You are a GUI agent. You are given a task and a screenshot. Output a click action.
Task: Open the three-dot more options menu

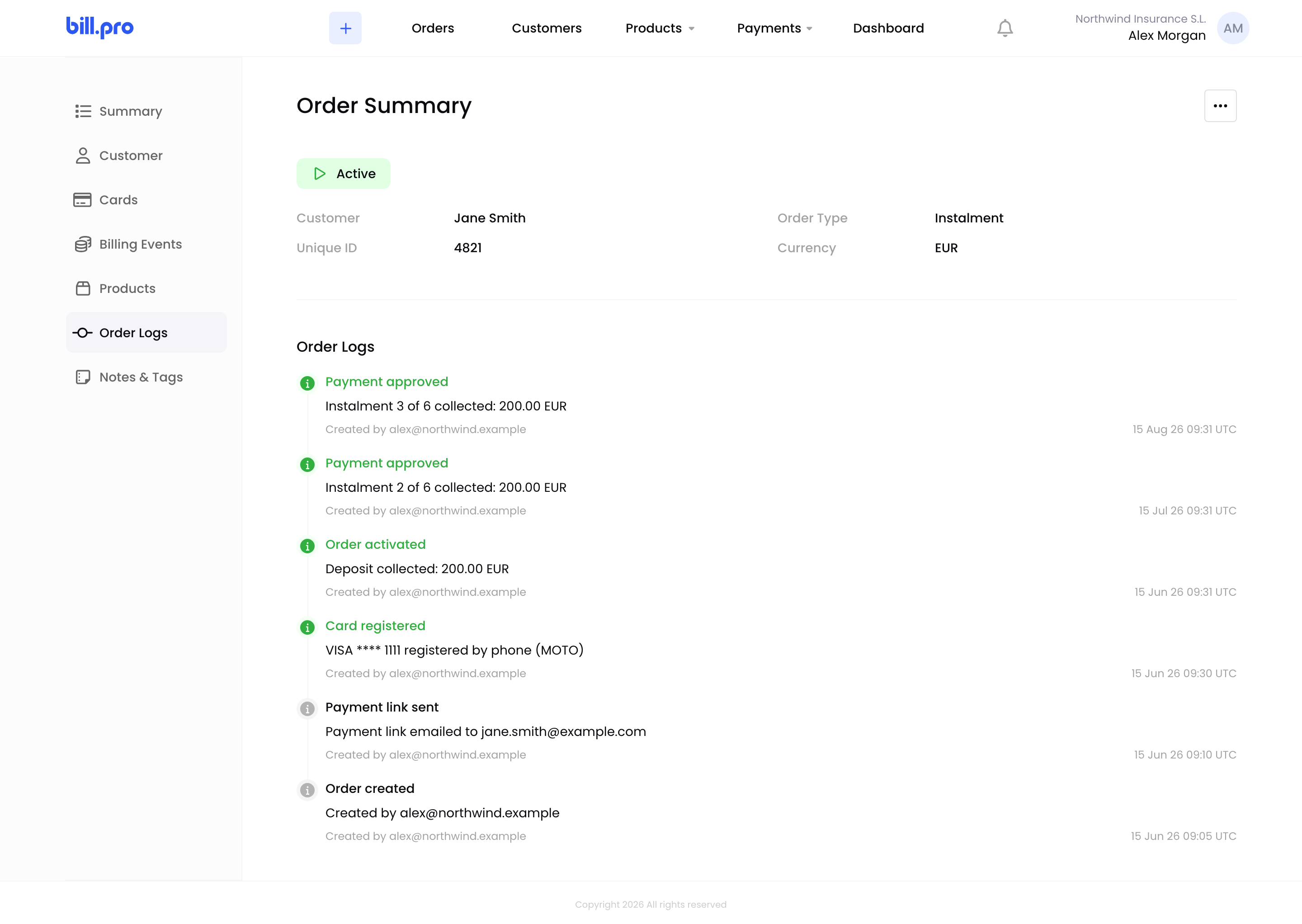(x=1220, y=106)
